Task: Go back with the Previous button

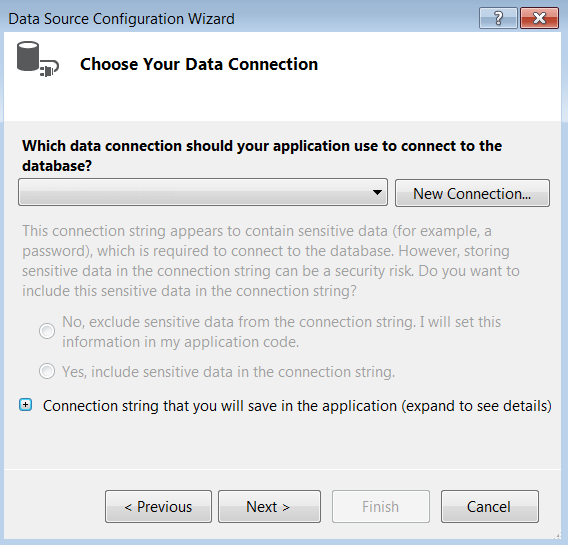Action: point(158,507)
